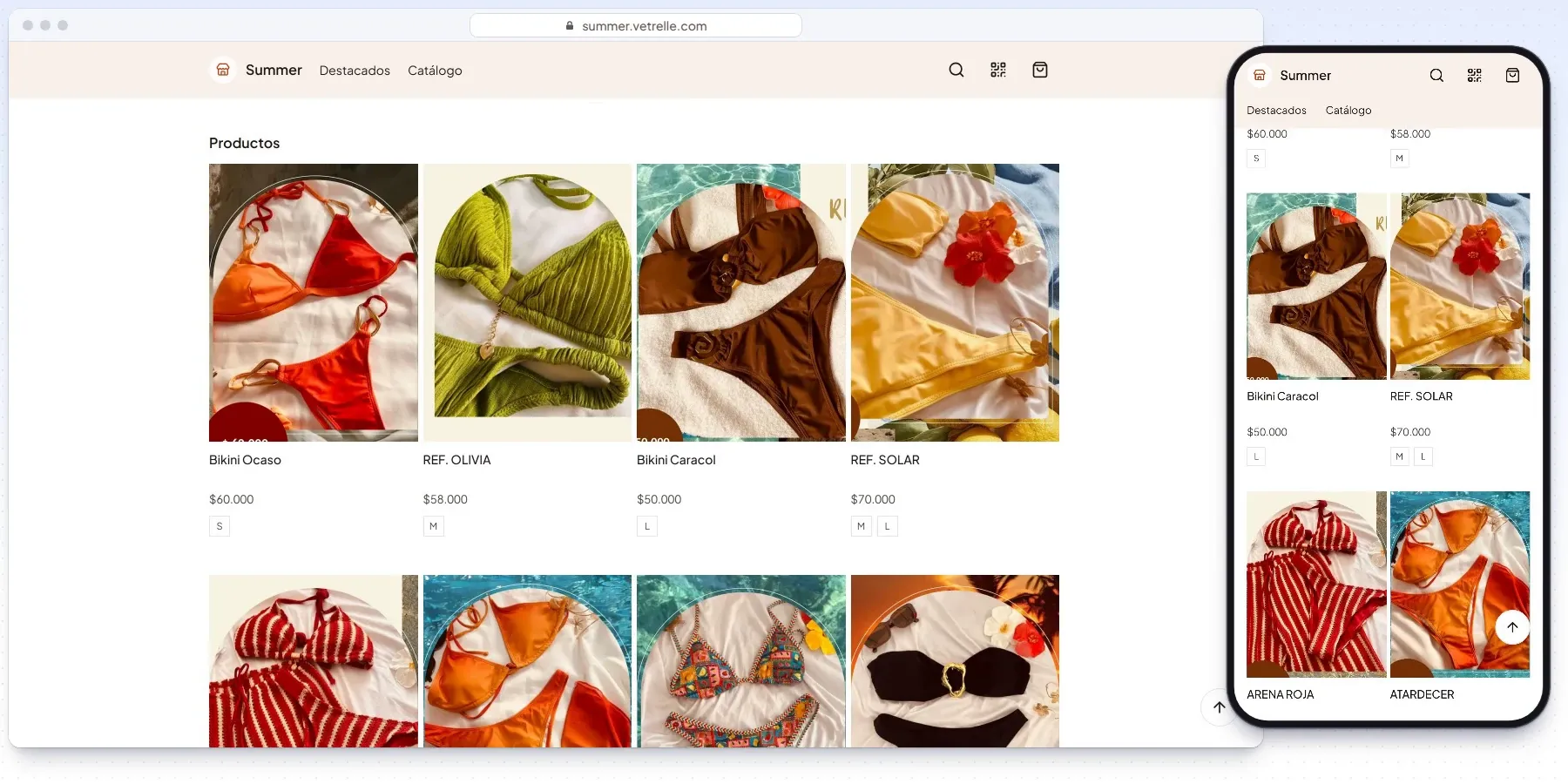Tap the Summer store logo in mobile preview
Screen dimensions: 1568x784
[x=1260, y=76]
